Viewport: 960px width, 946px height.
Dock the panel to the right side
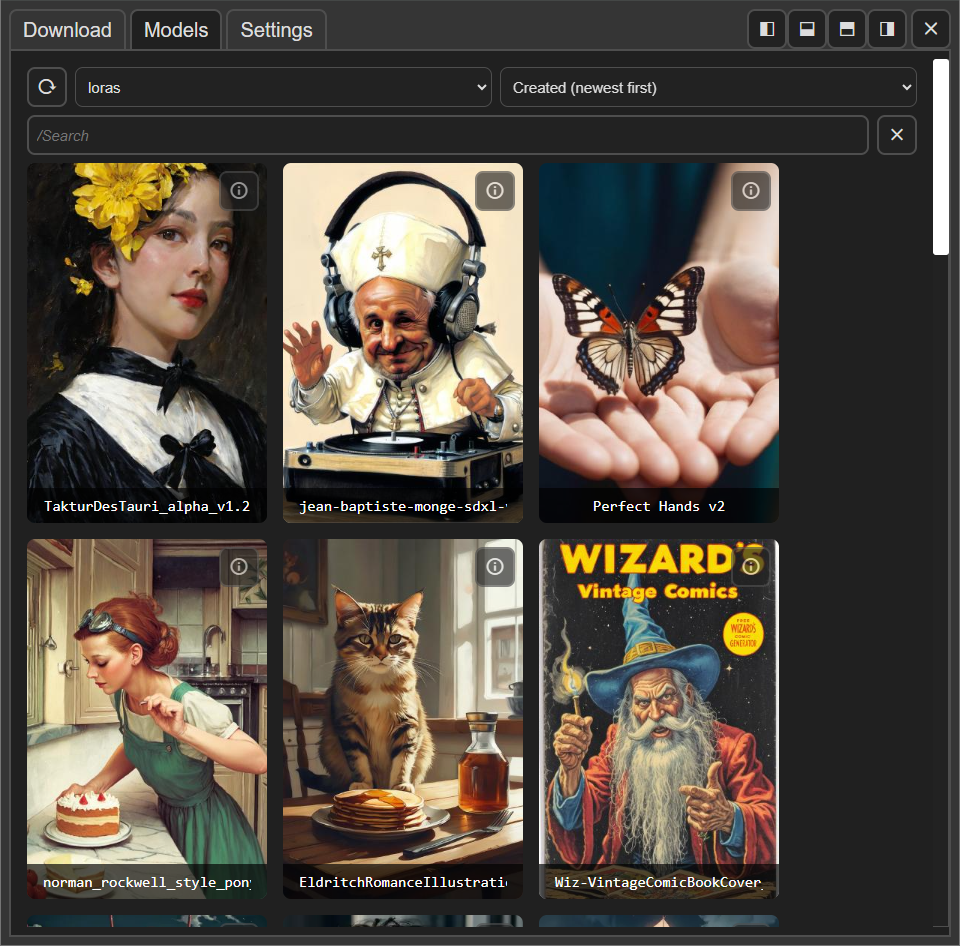tap(887, 29)
